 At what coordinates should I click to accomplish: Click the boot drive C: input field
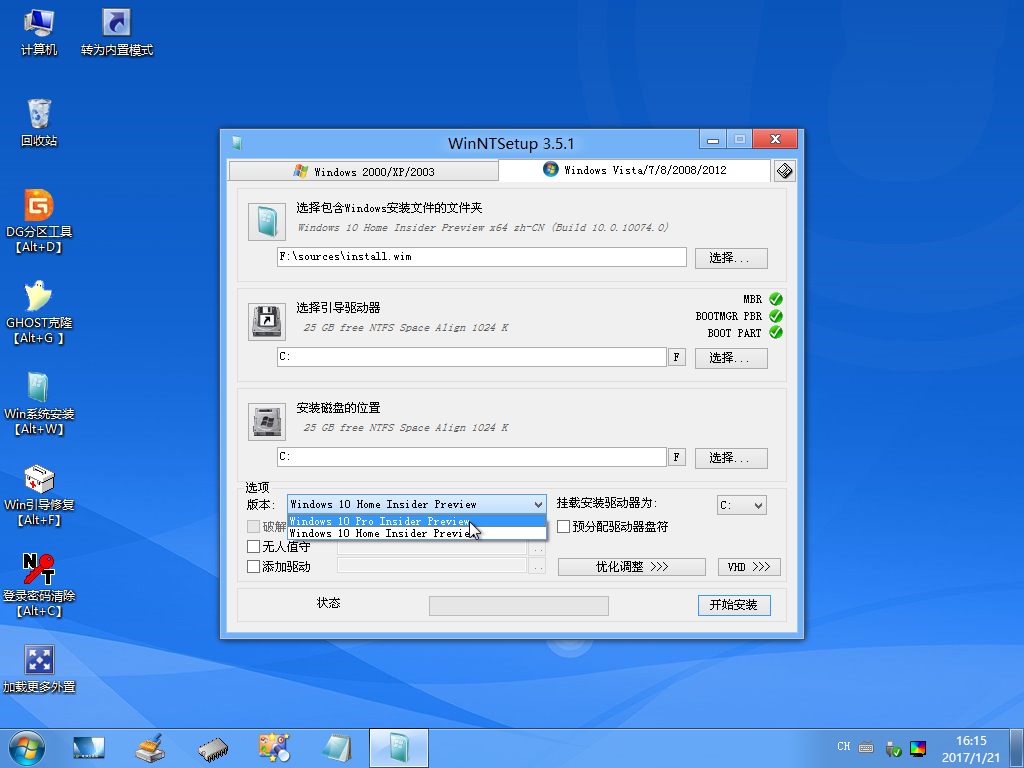pos(472,357)
